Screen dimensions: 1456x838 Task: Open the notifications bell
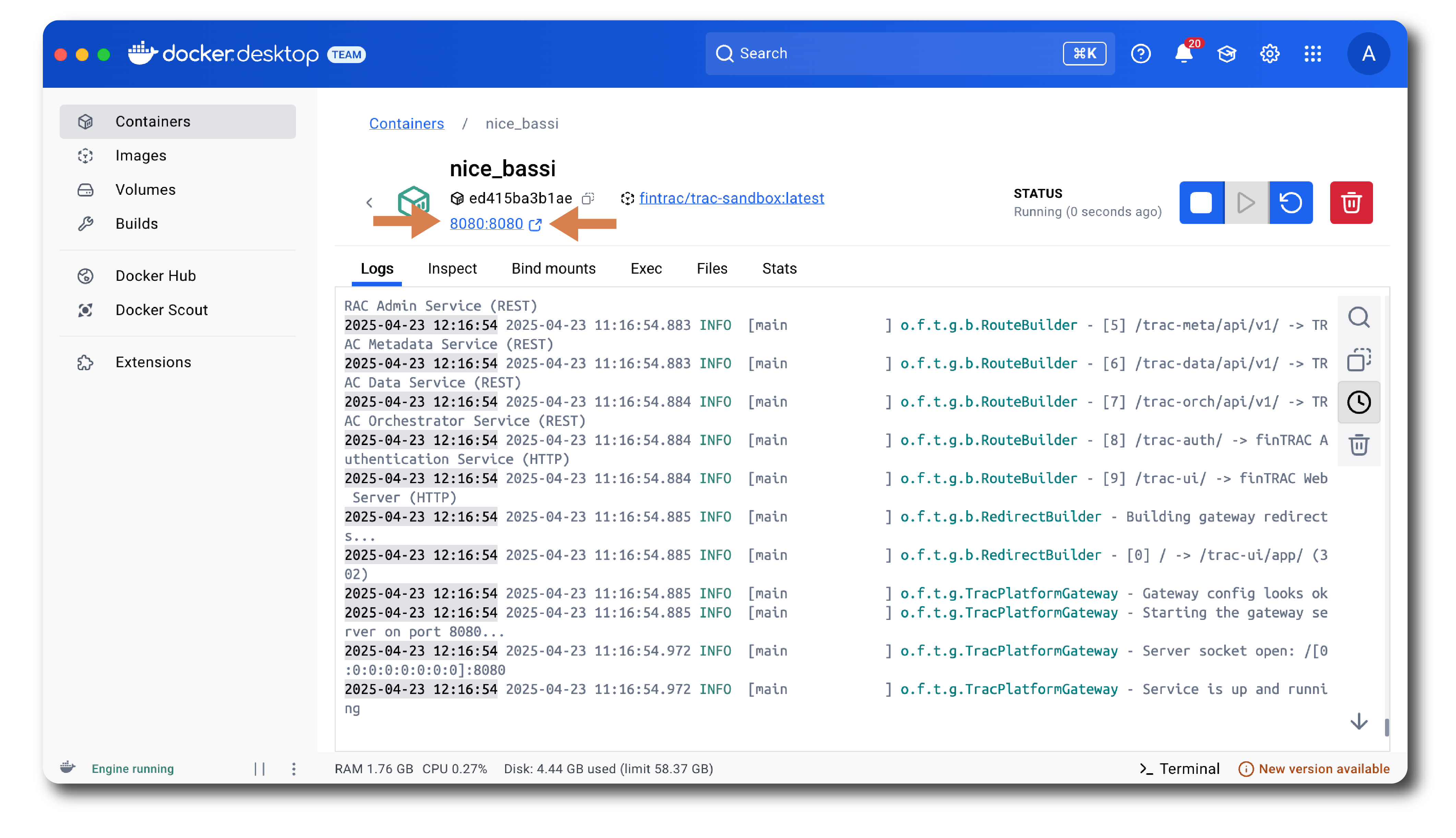point(1183,53)
